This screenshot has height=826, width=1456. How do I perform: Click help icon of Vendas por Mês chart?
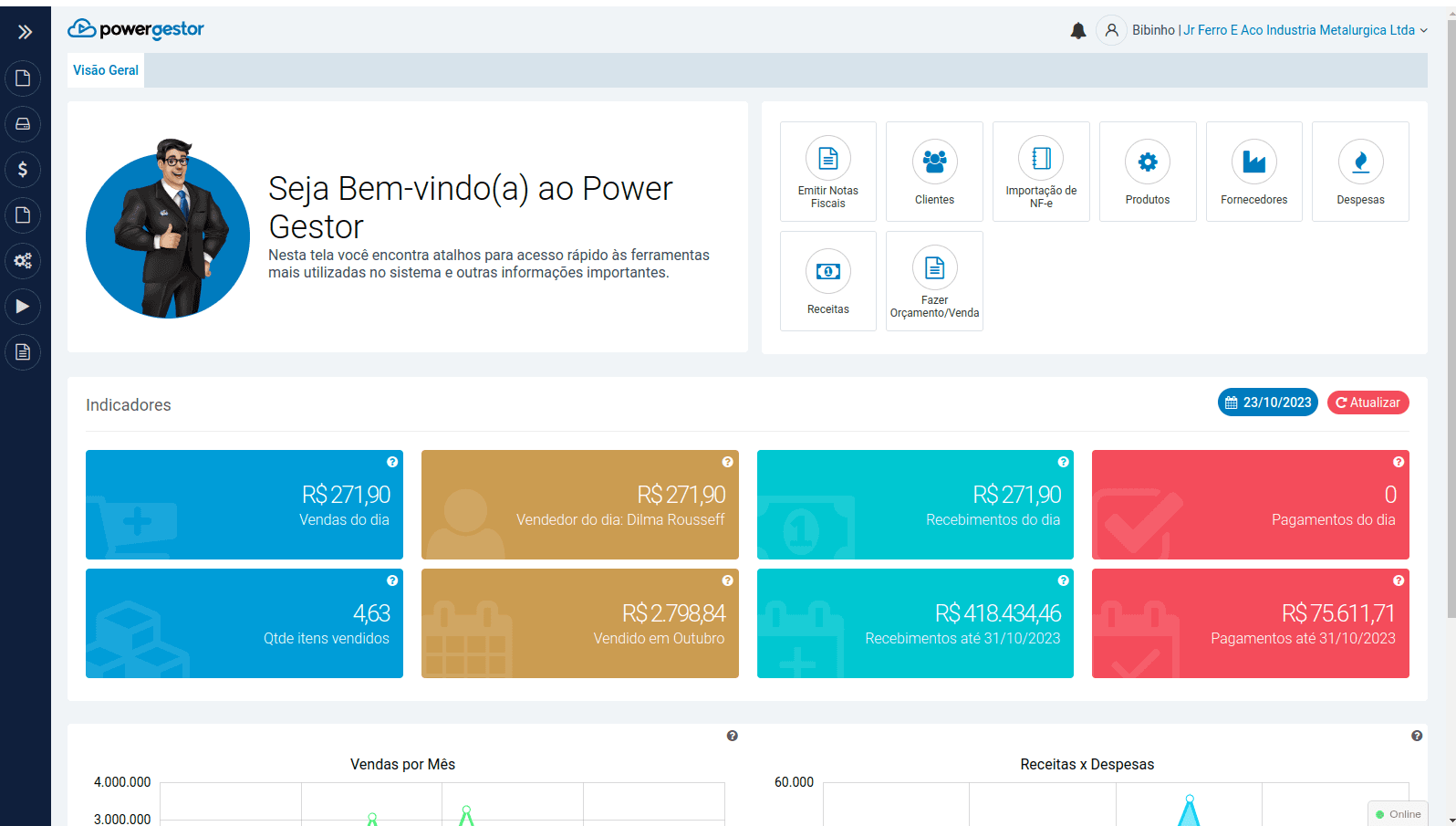[732, 736]
